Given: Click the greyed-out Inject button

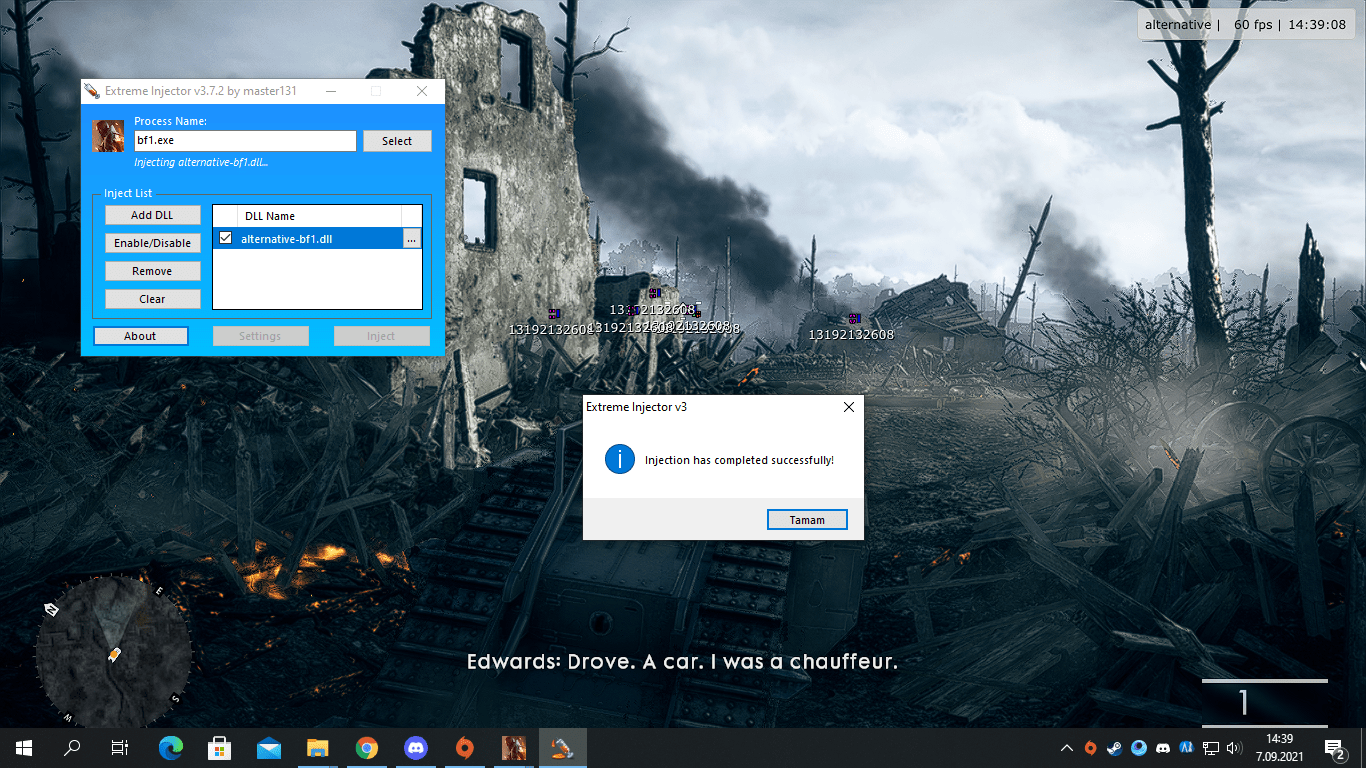Looking at the screenshot, I should [x=381, y=336].
